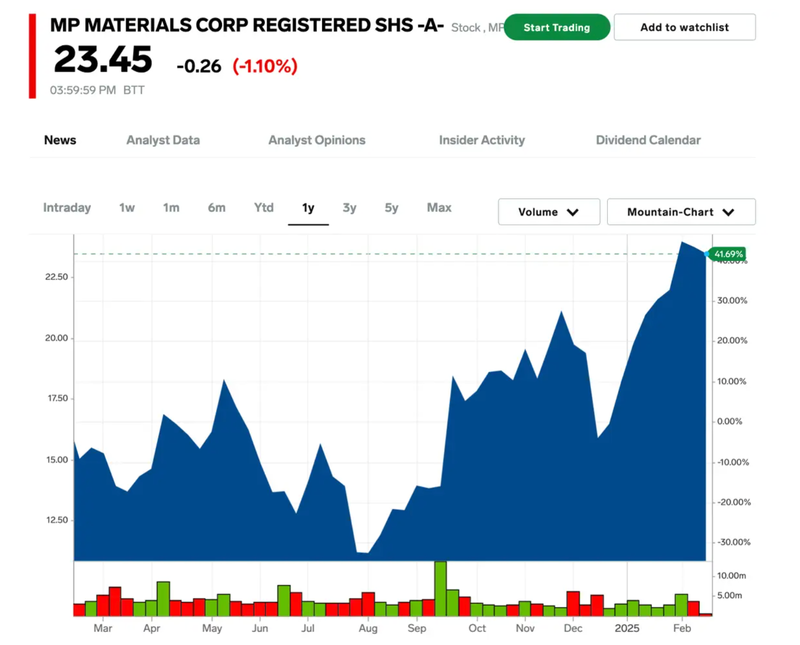Select the Intraday time range
800x645 pixels.
[x=67, y=208]
